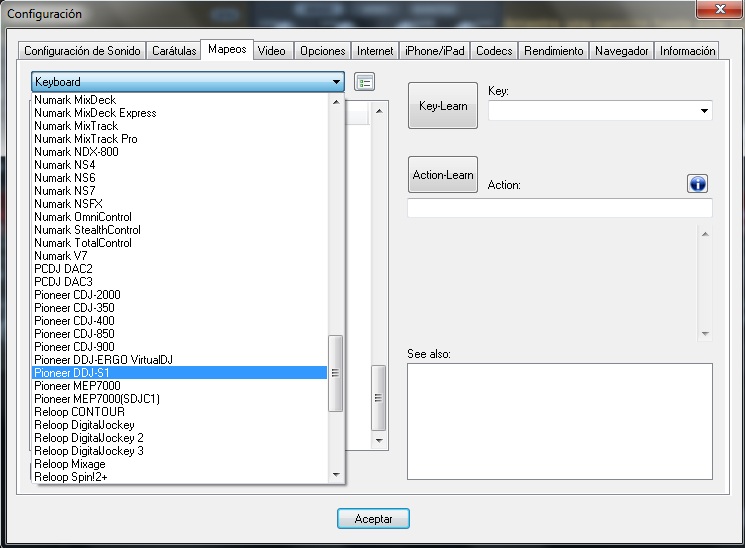
Task: Open the Carátulas tab
Action: [x=174, y=51]
